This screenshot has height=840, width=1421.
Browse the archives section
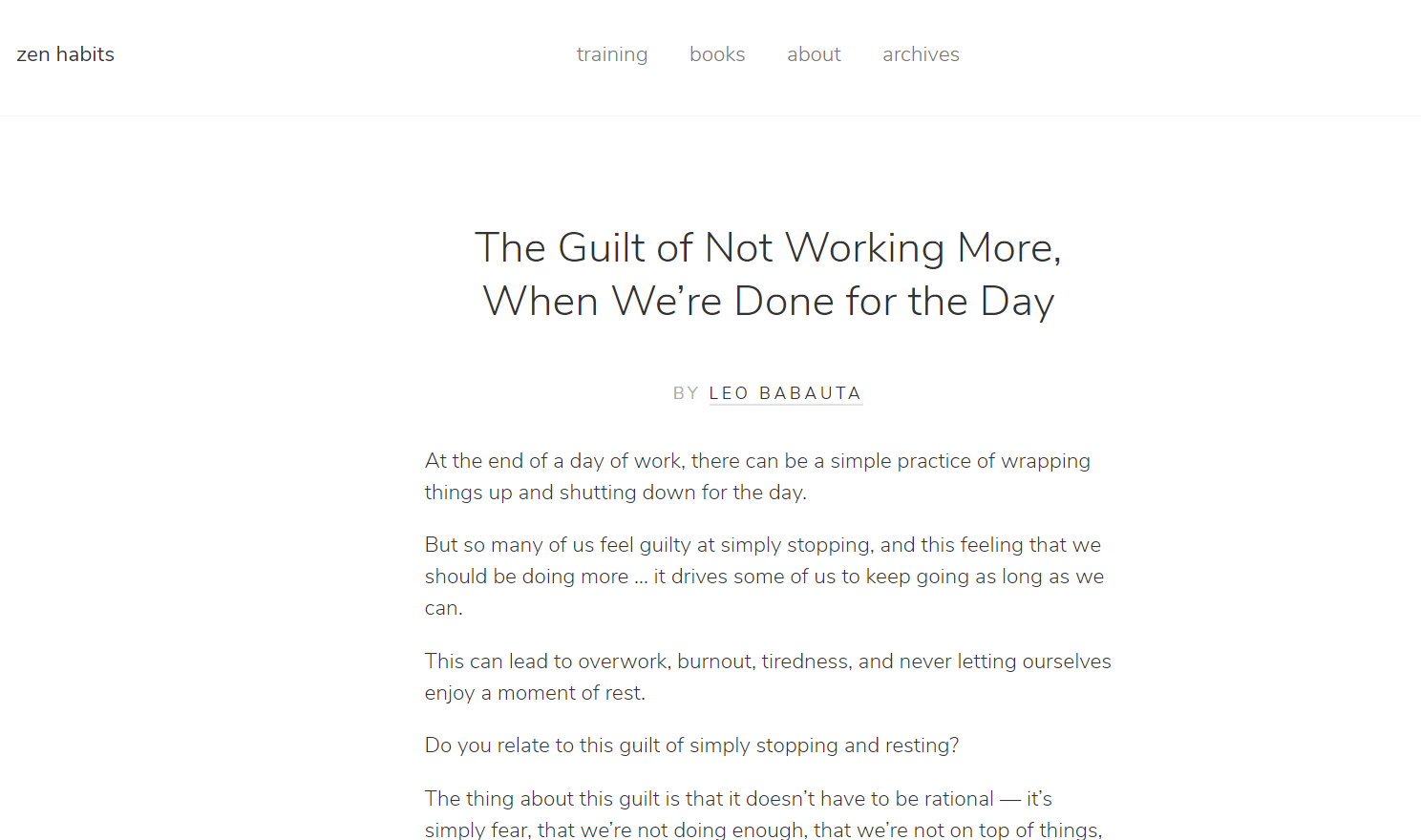click(921, 54)
